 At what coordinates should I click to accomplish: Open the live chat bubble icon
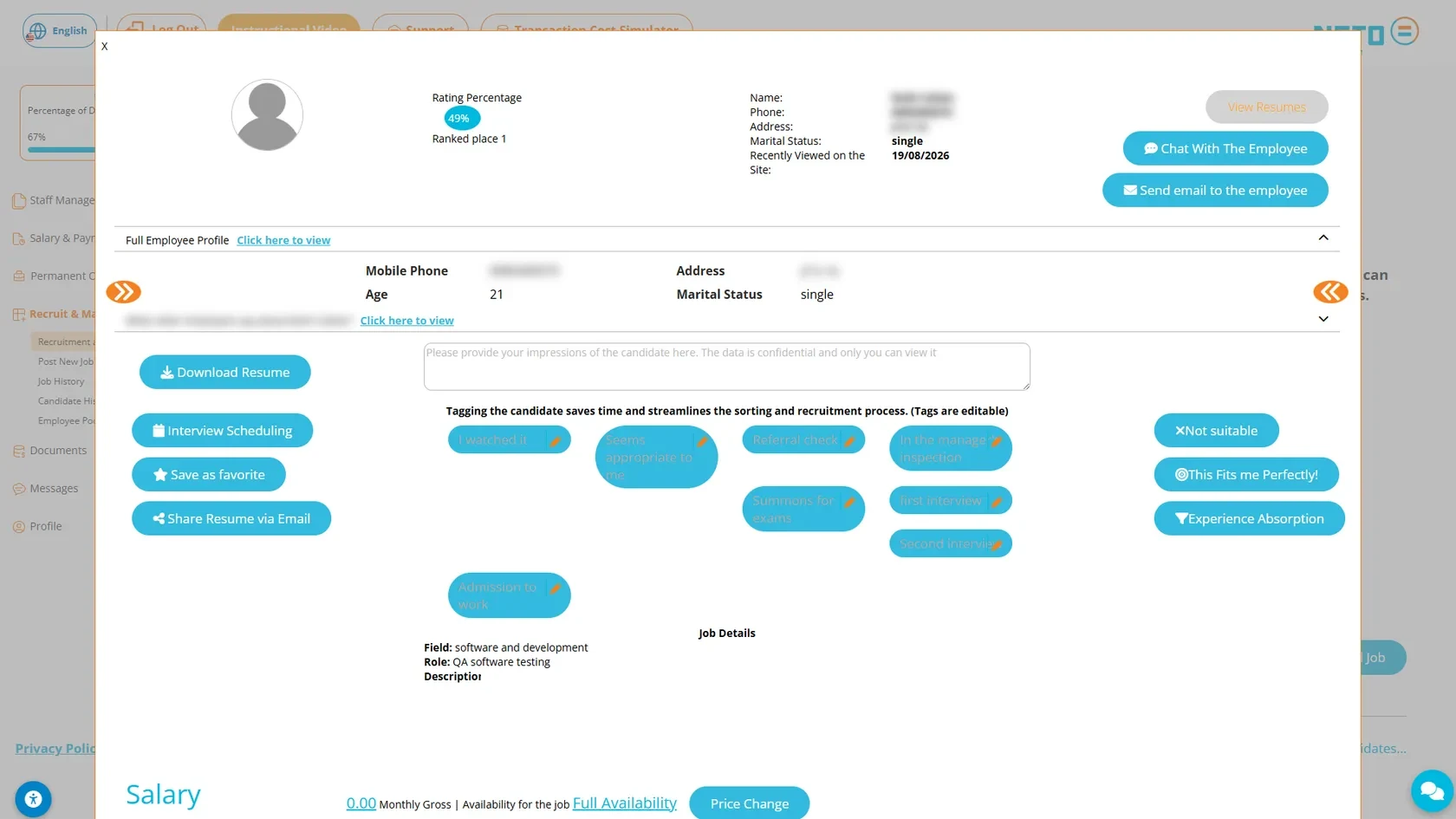click(x=1432, y=790)
